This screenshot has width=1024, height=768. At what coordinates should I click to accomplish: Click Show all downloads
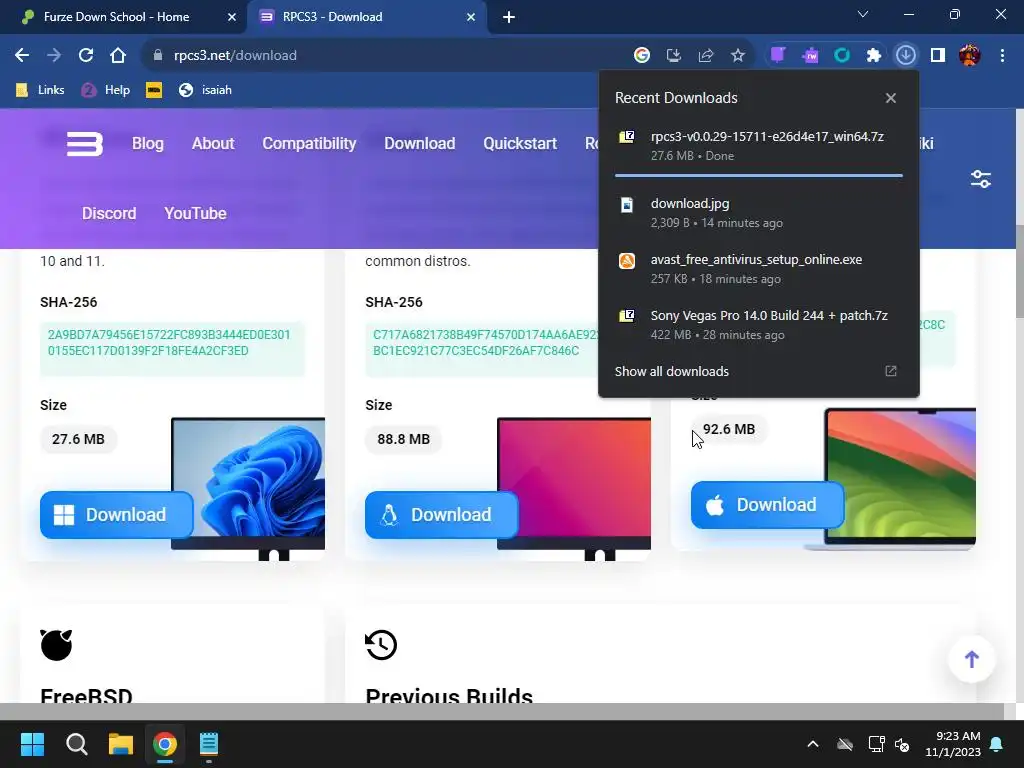click(671, 372)
